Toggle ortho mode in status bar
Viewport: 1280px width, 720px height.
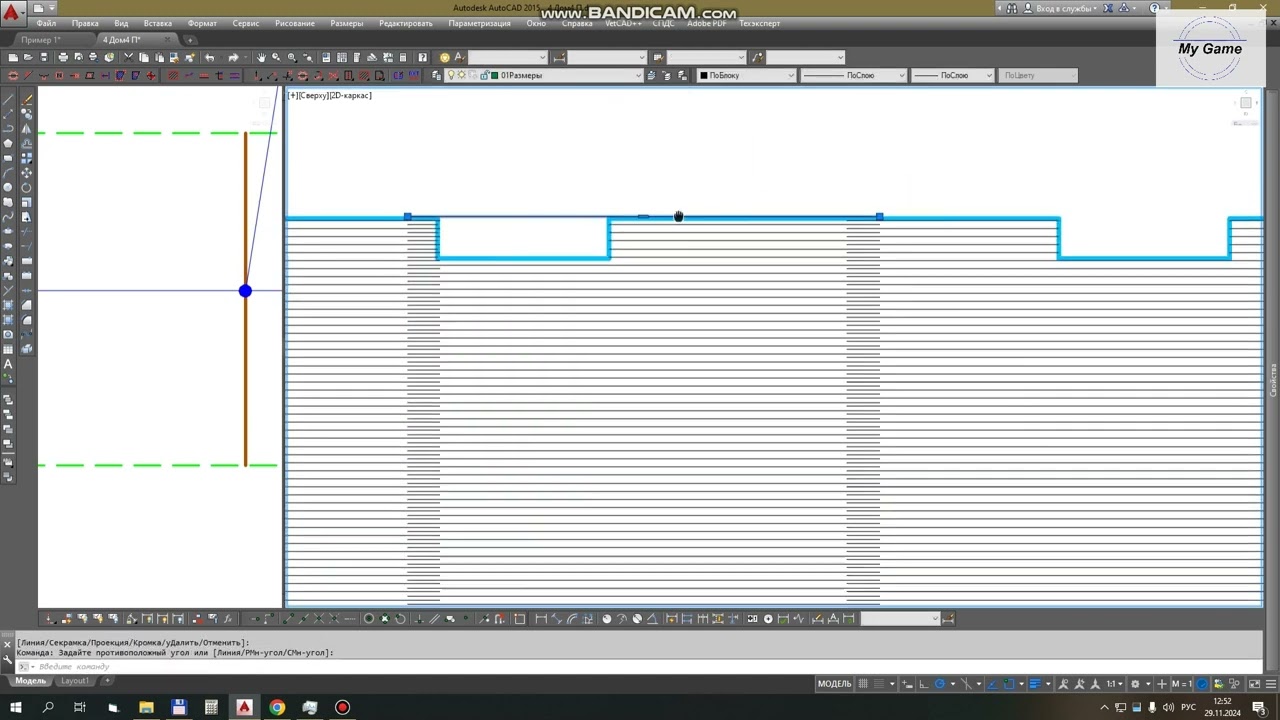coord(924,684)
